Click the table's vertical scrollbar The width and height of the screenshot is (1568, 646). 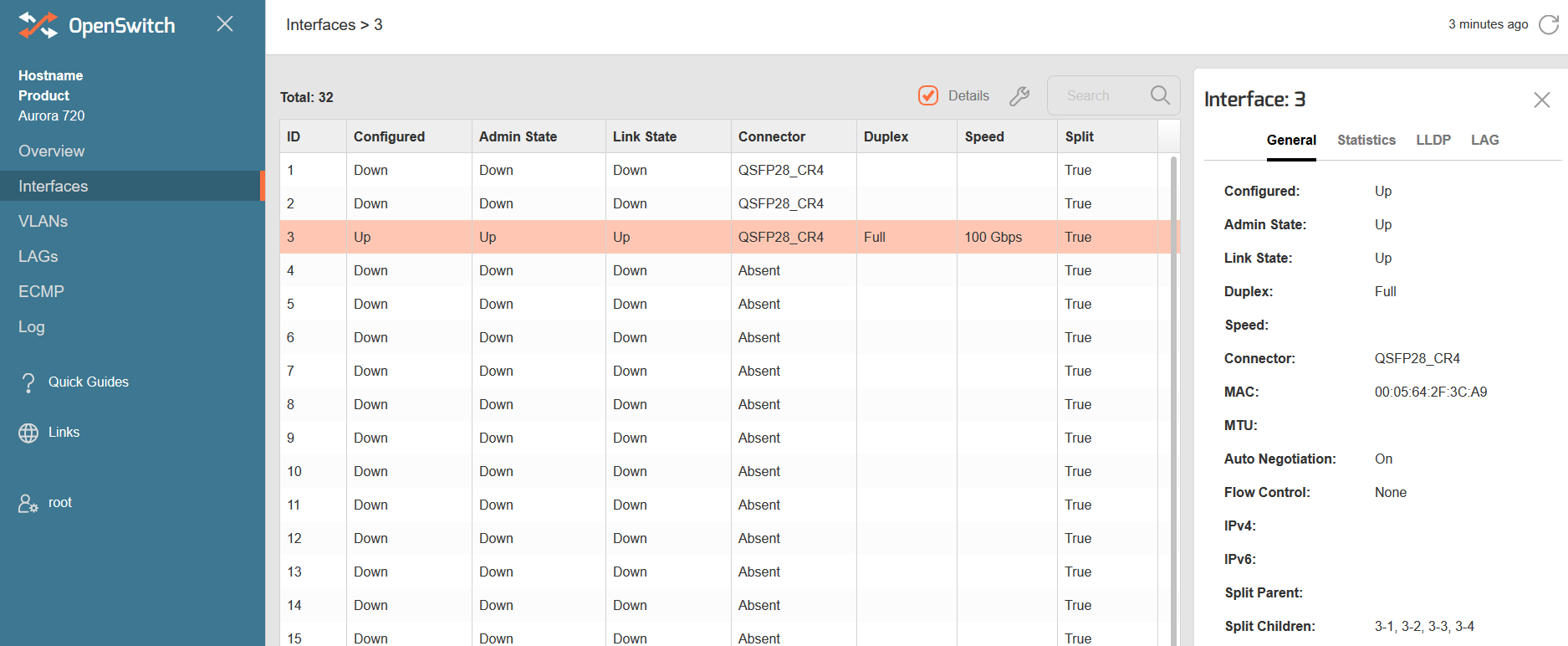point(1173,400)
